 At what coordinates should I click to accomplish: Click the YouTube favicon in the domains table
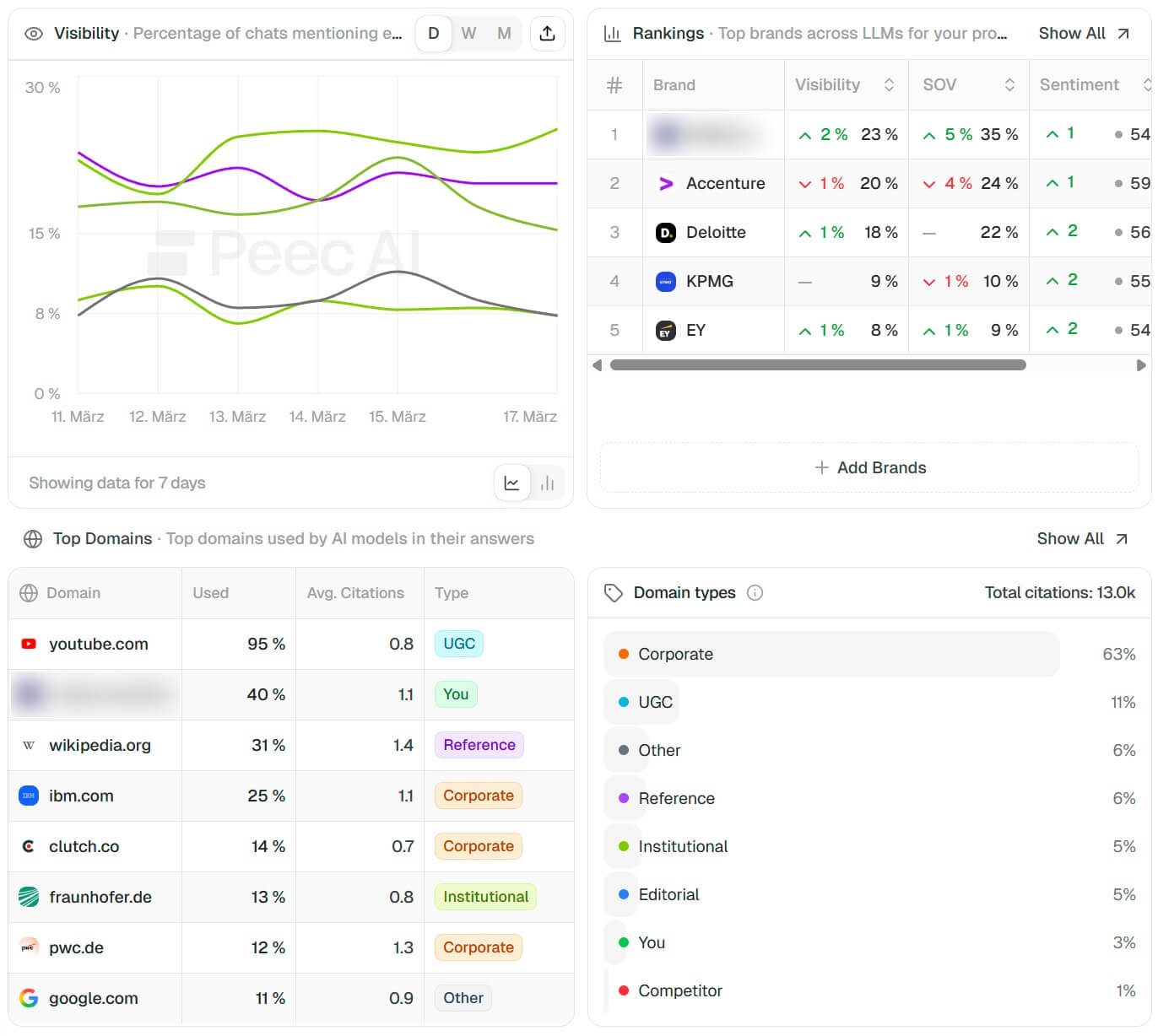[x=28, y=644]
